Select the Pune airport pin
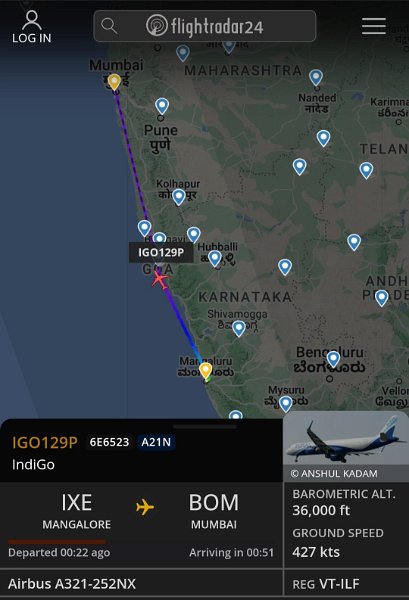Viewport: 409px width, 600px height. point(162,106)
